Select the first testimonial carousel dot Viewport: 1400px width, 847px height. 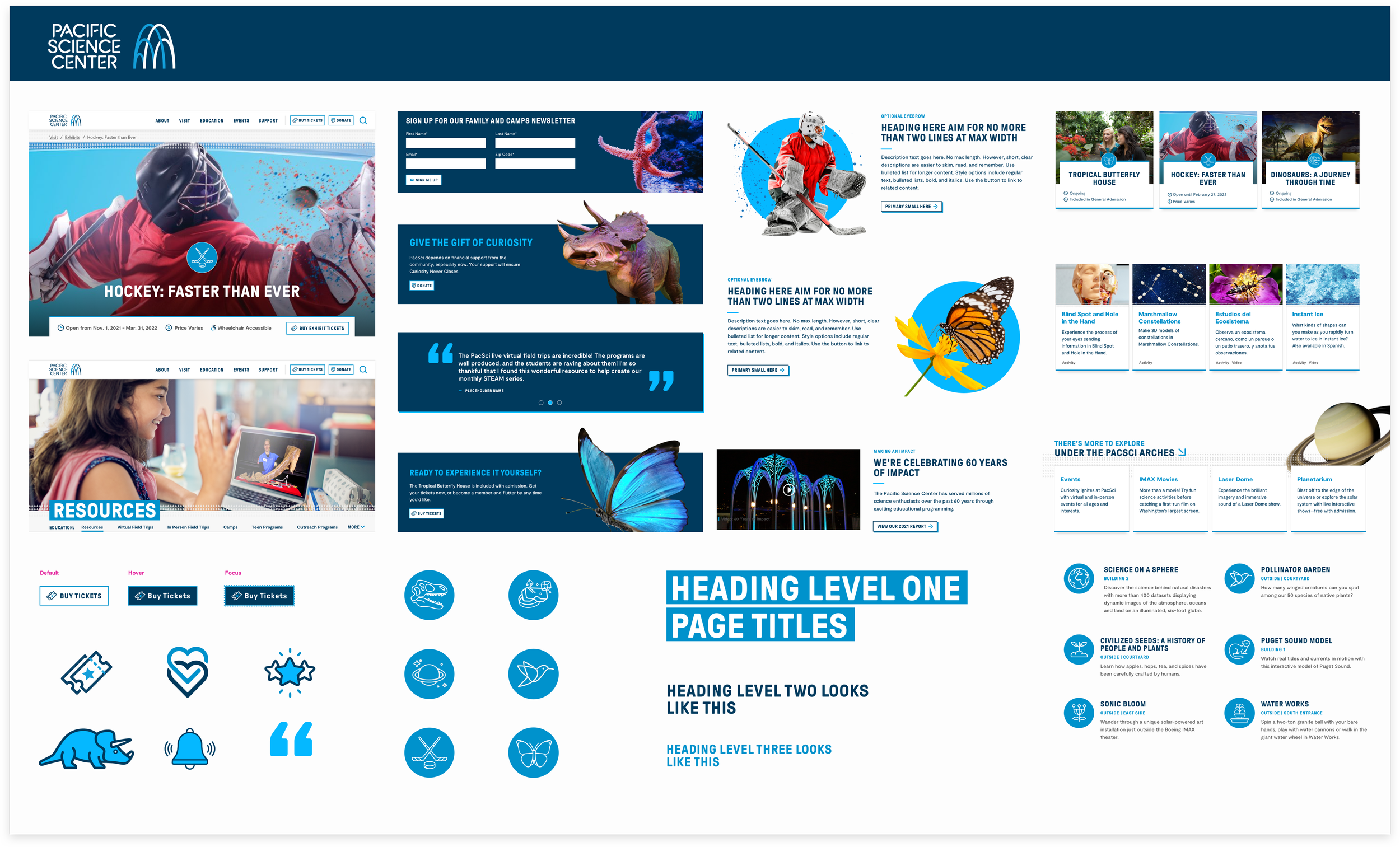point(541,403)
